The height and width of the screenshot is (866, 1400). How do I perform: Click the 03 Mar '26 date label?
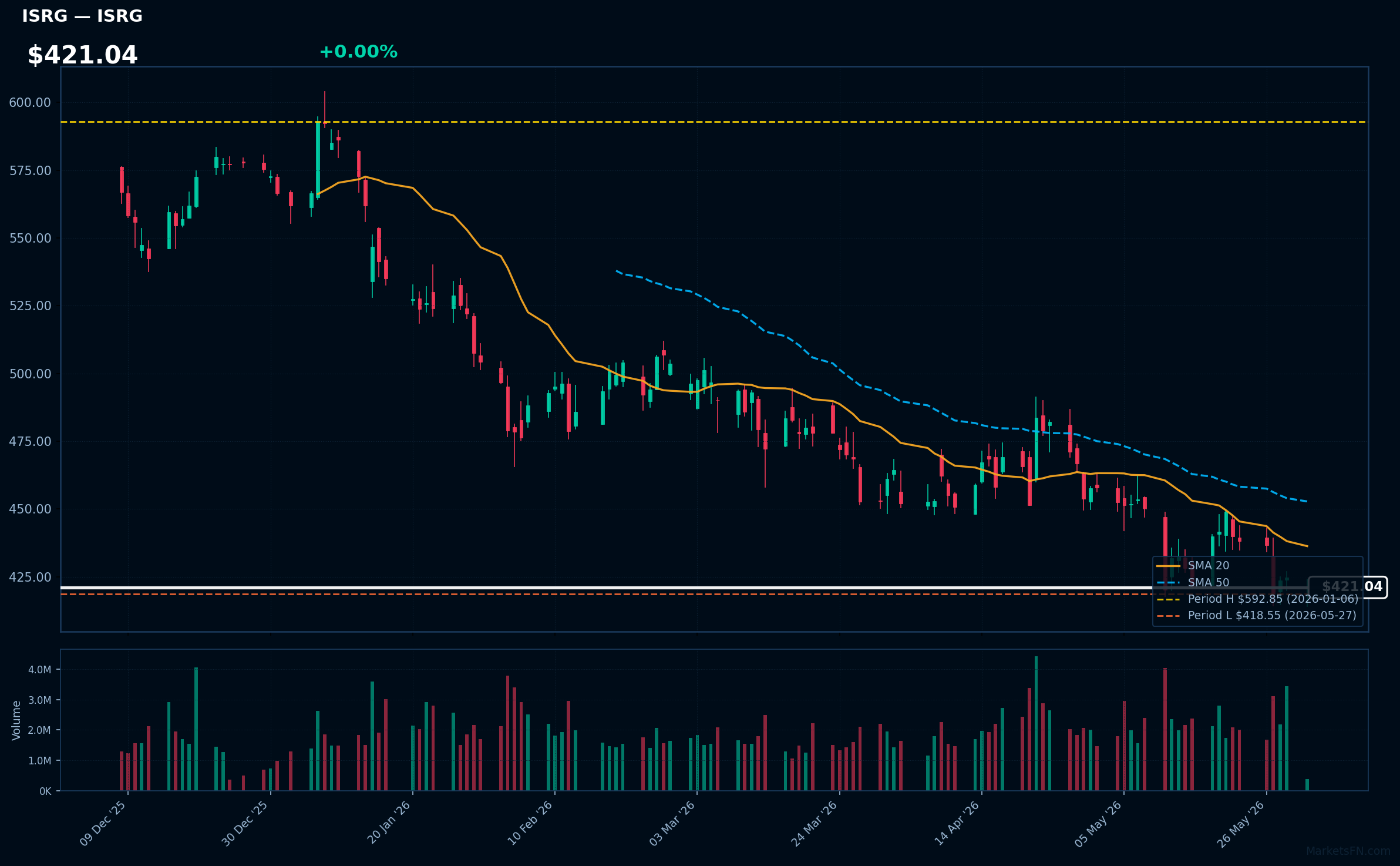coord(672,823)
